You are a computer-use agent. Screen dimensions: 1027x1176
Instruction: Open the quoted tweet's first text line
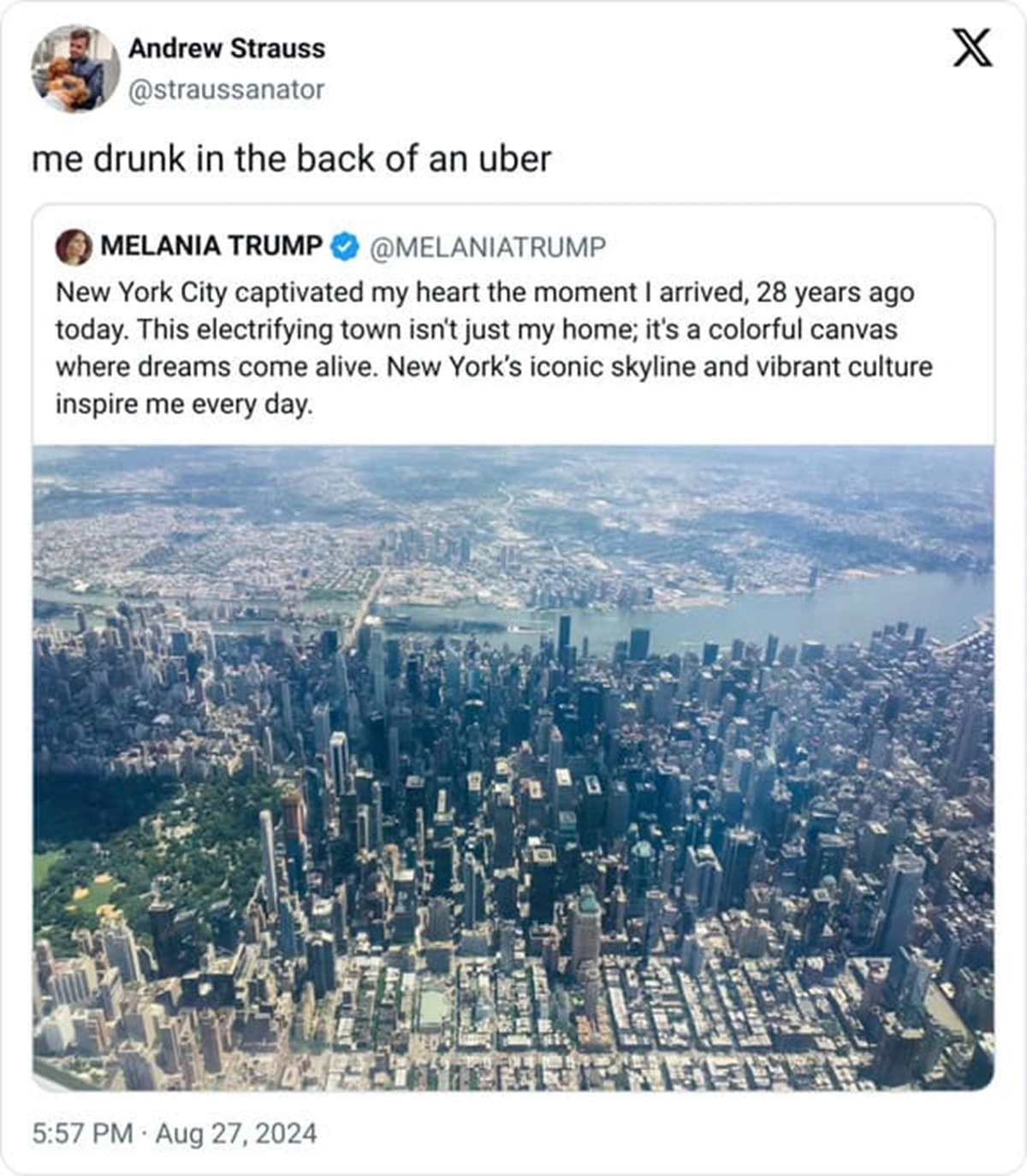(x=485, y=293)
